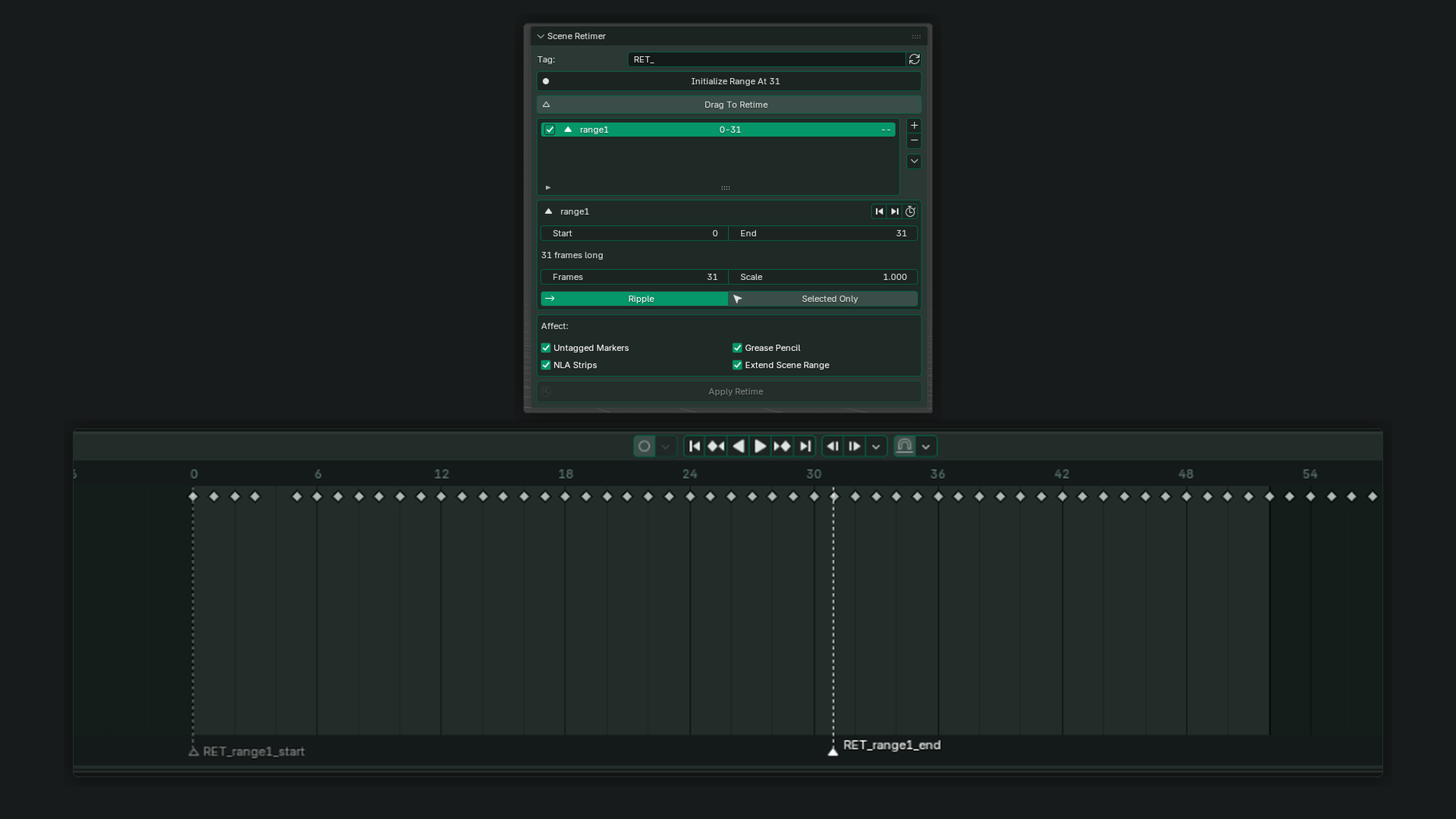
Task: Click the '31 frames long' text
Action: coord(573,256)
